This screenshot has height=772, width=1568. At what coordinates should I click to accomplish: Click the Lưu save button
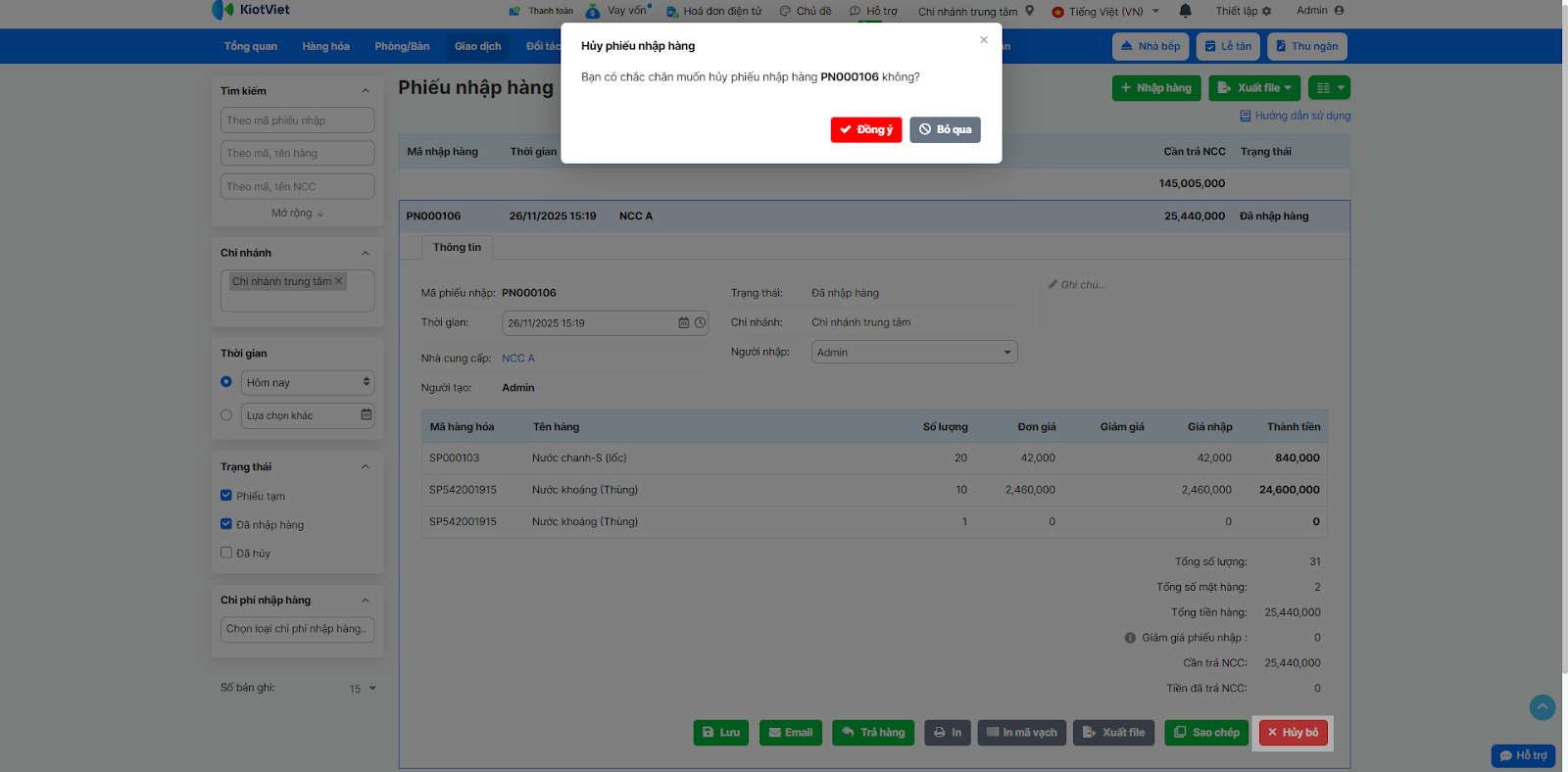click(721, 733)
